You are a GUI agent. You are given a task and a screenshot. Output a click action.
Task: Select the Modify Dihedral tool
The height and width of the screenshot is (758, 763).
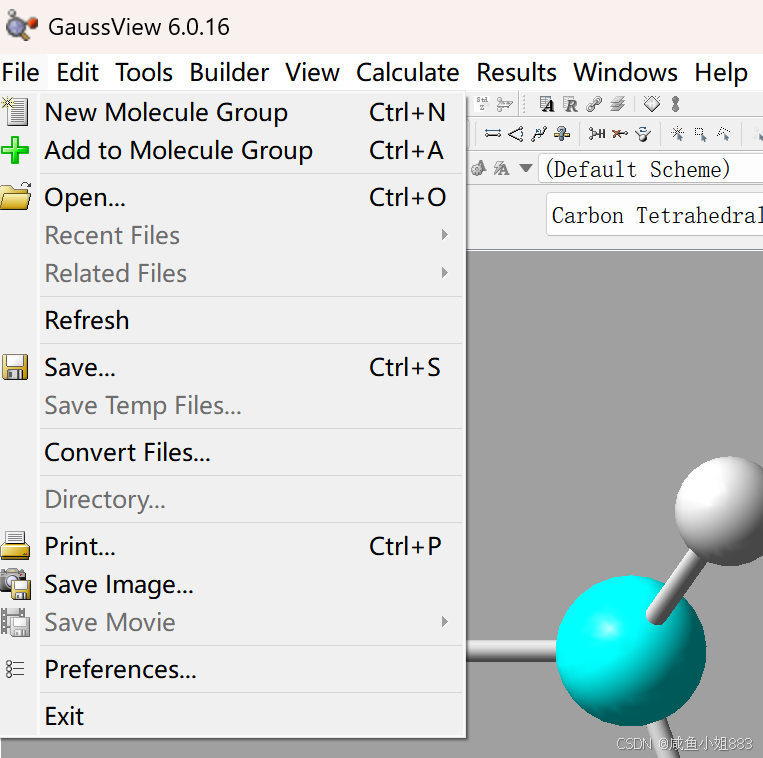(x=539, y=133)
